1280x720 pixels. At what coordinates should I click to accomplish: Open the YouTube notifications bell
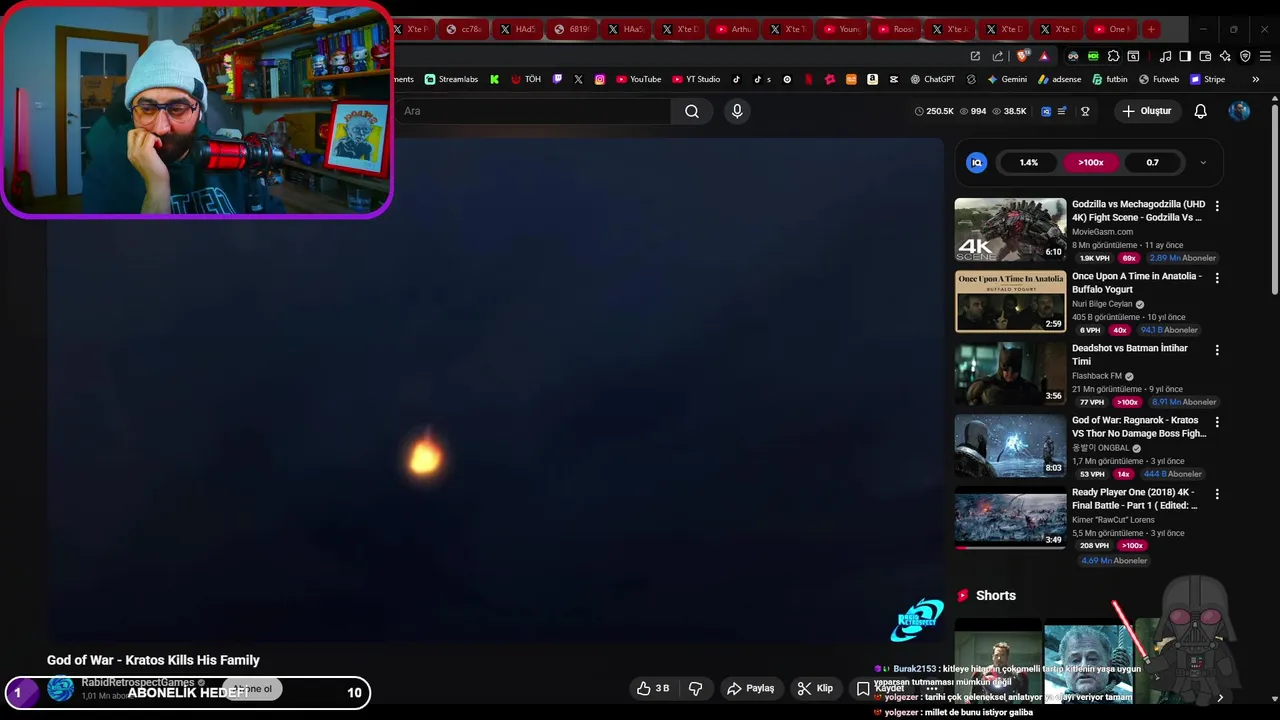pos(1200,111)
